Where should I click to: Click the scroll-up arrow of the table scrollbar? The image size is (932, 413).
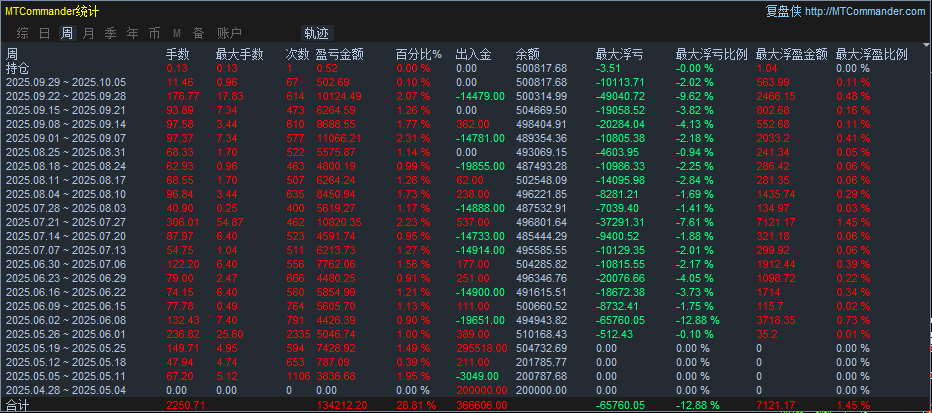tap(927, 44)
